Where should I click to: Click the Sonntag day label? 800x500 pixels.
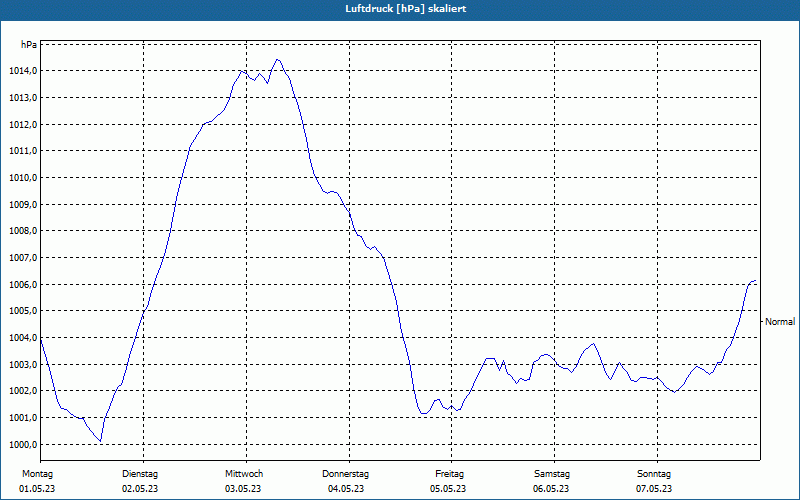pyautogui.click(x=654, y=474)
